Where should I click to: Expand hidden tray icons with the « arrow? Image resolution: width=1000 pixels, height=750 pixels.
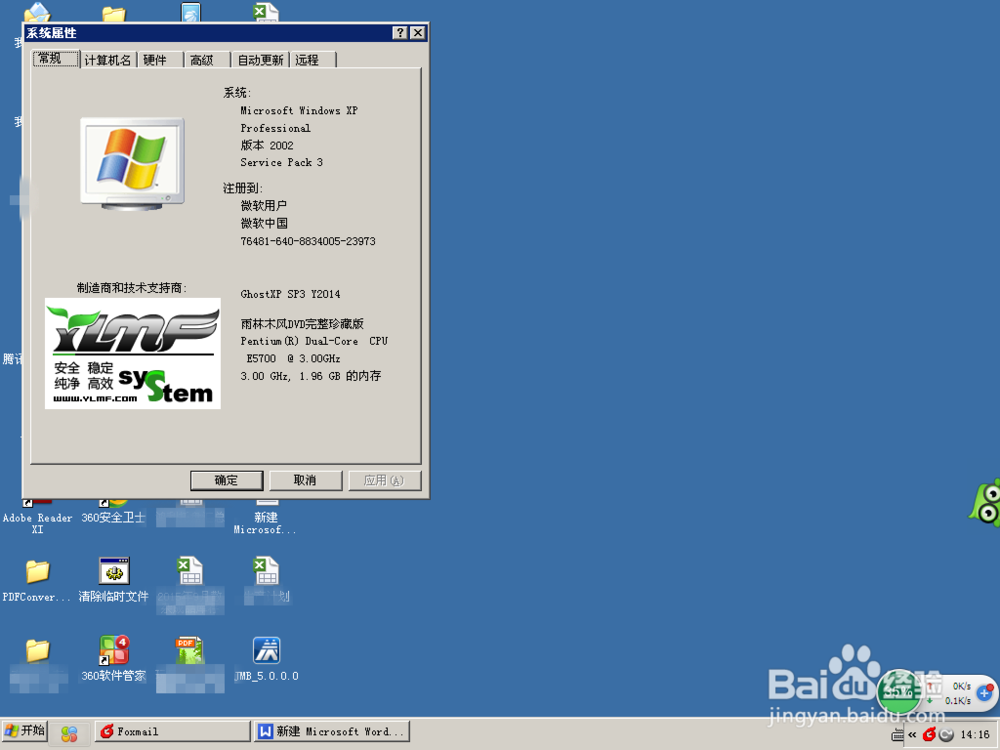pos(912,735)
